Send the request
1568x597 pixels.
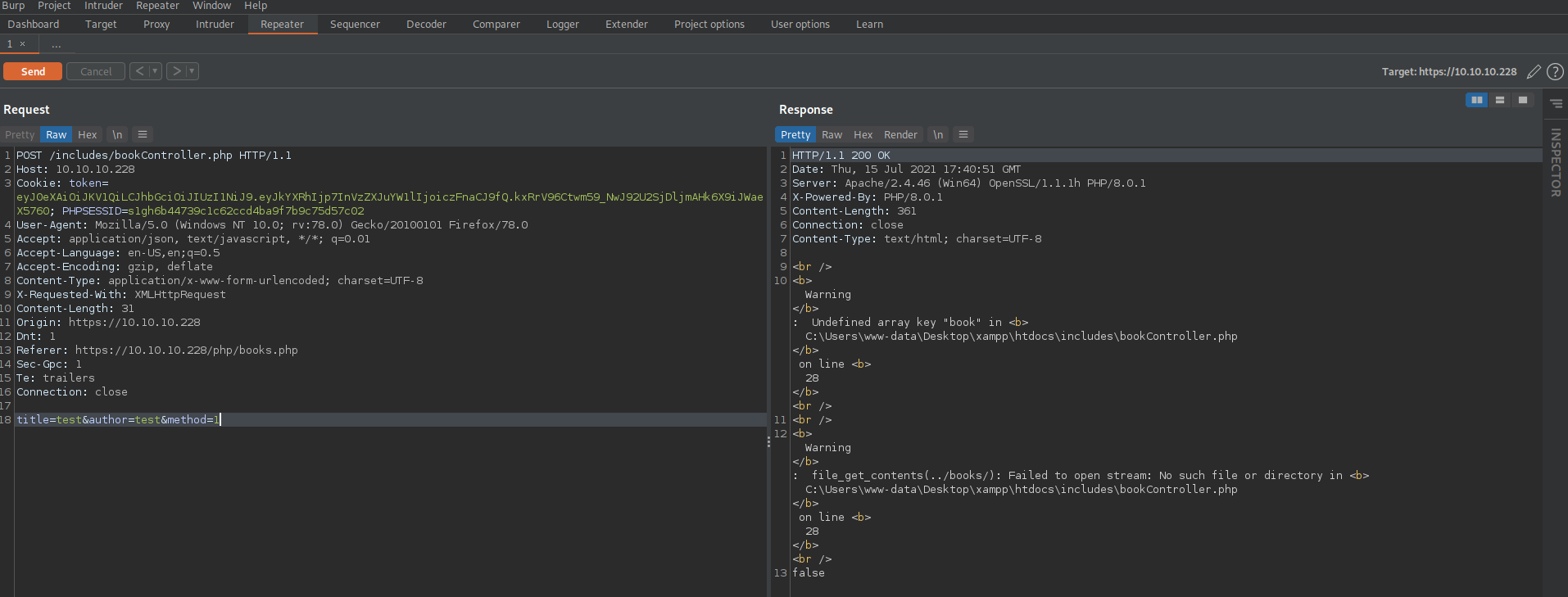pos(33,72)
